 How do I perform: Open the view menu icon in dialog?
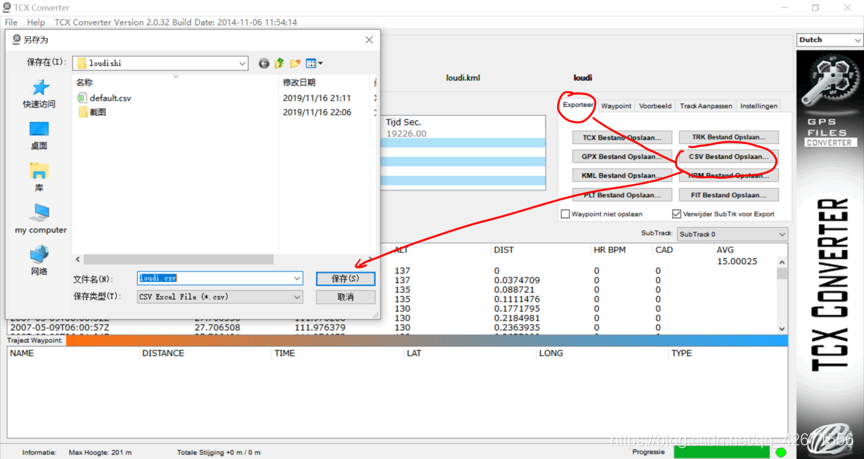pyautogui.click(x=314, y=63)
